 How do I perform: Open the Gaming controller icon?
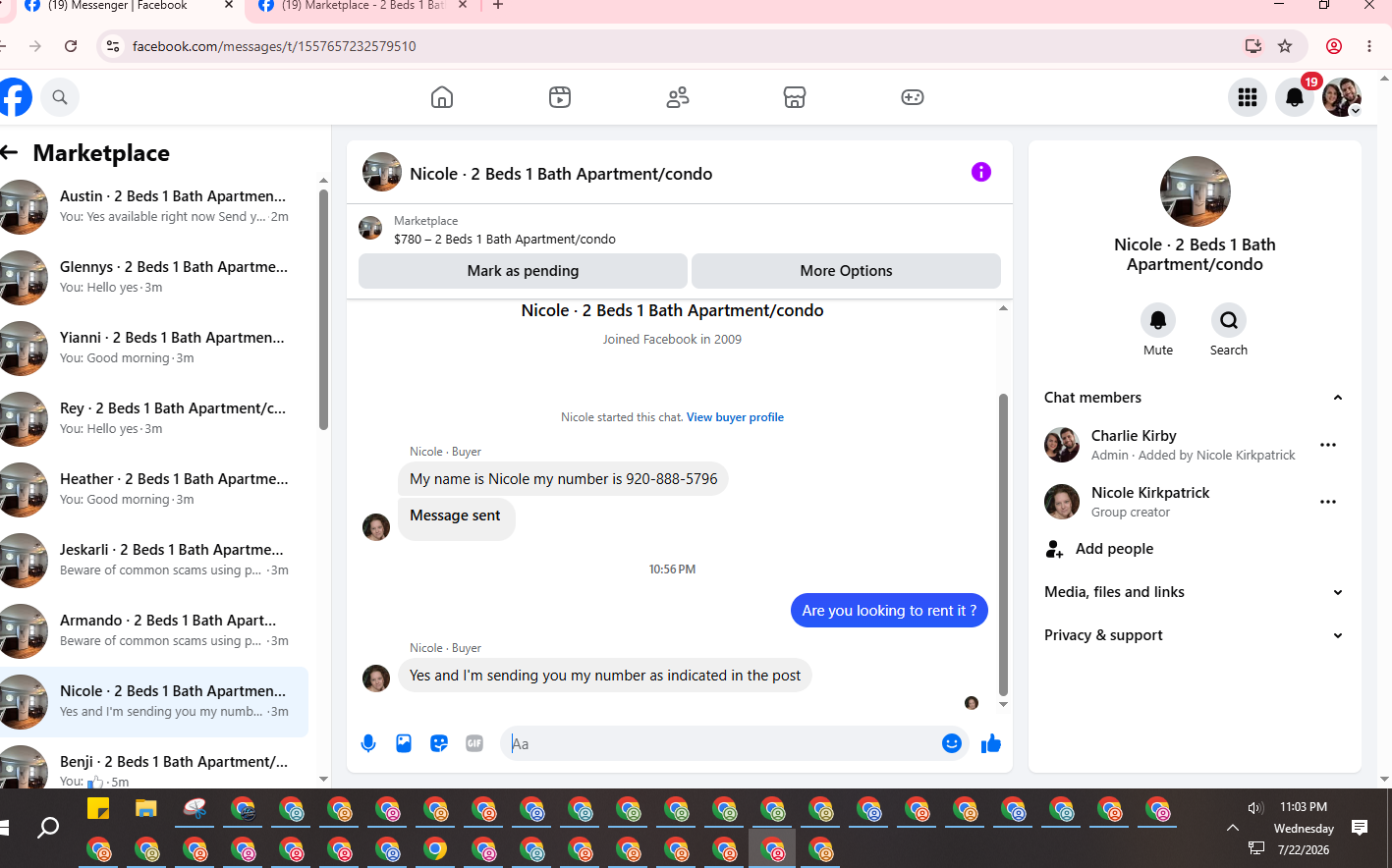(913, 97)
